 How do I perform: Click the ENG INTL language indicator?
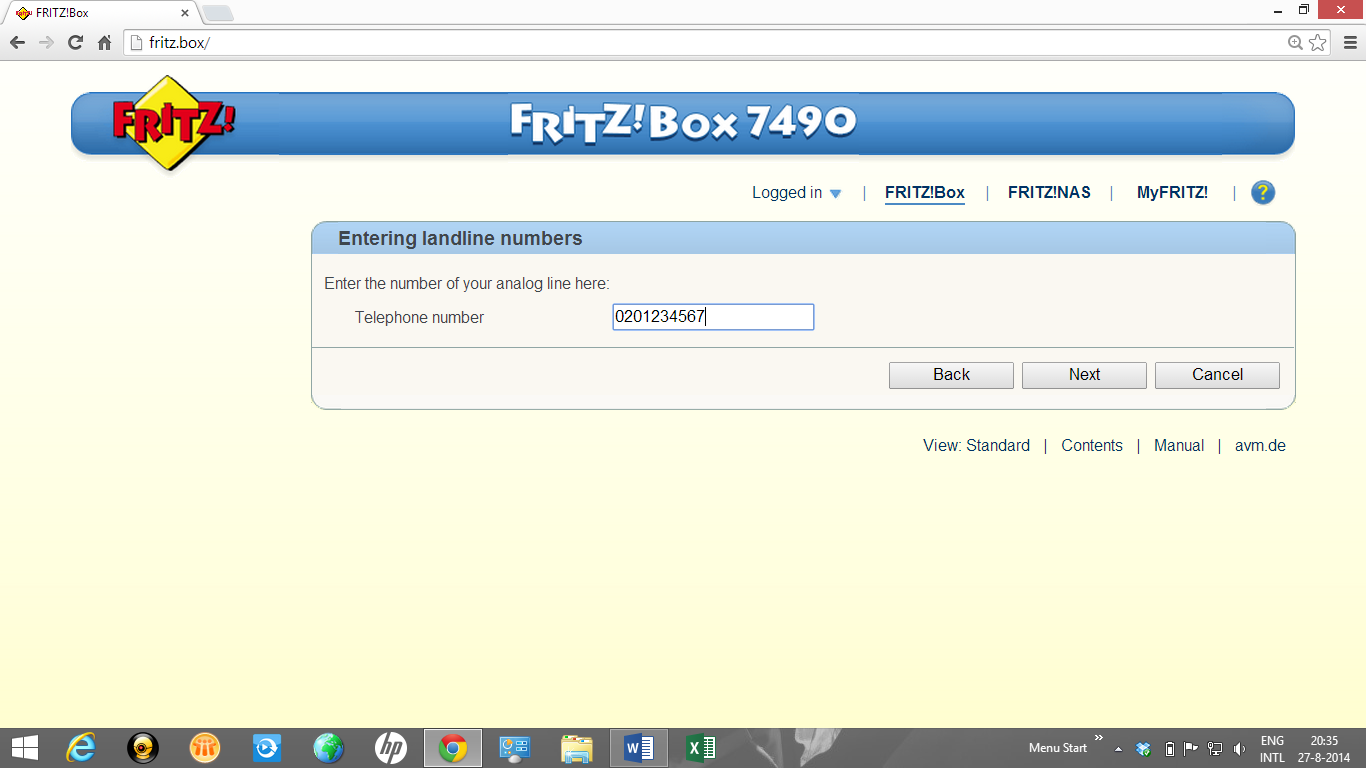pos(1272,749)
